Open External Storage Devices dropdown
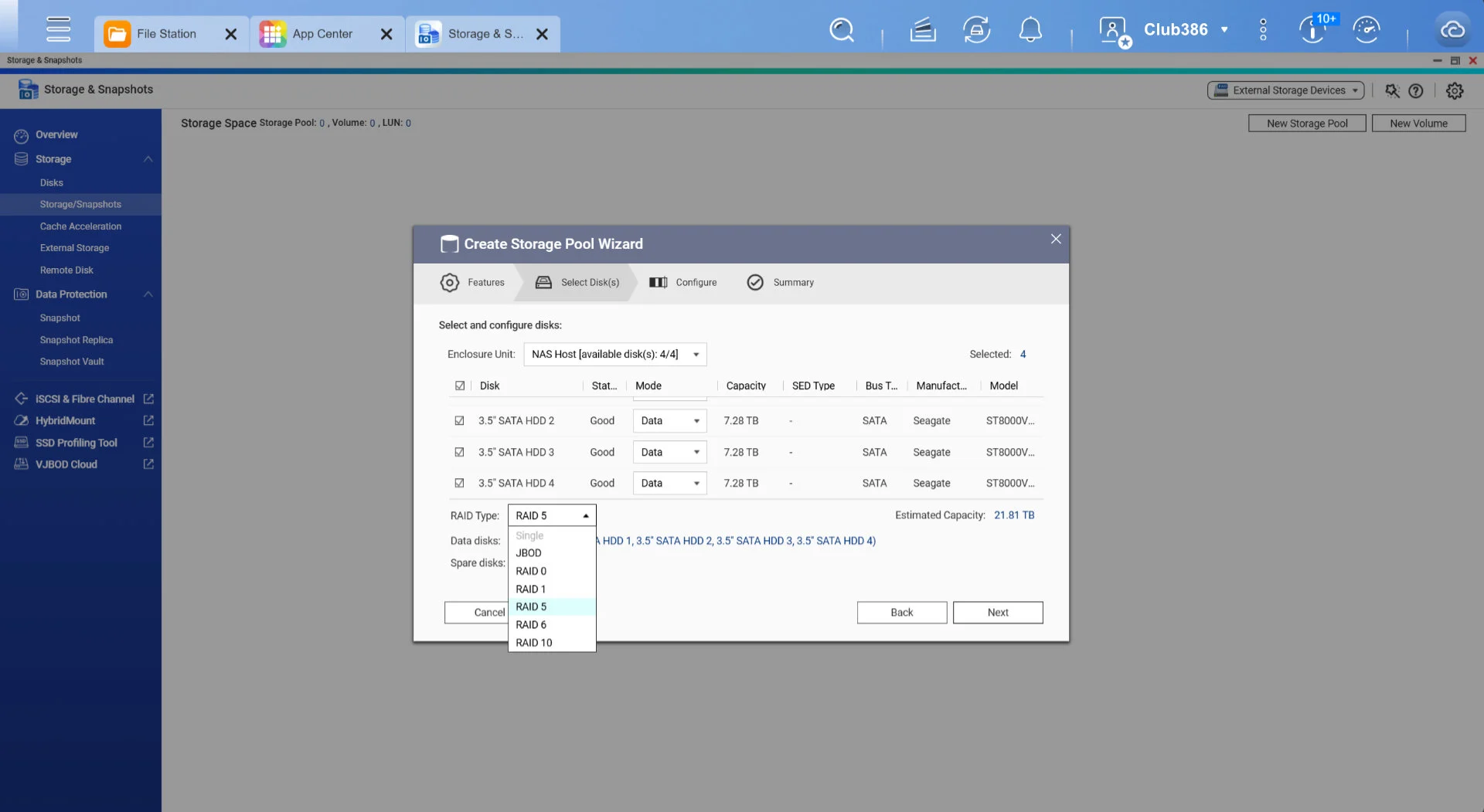 1285,90
